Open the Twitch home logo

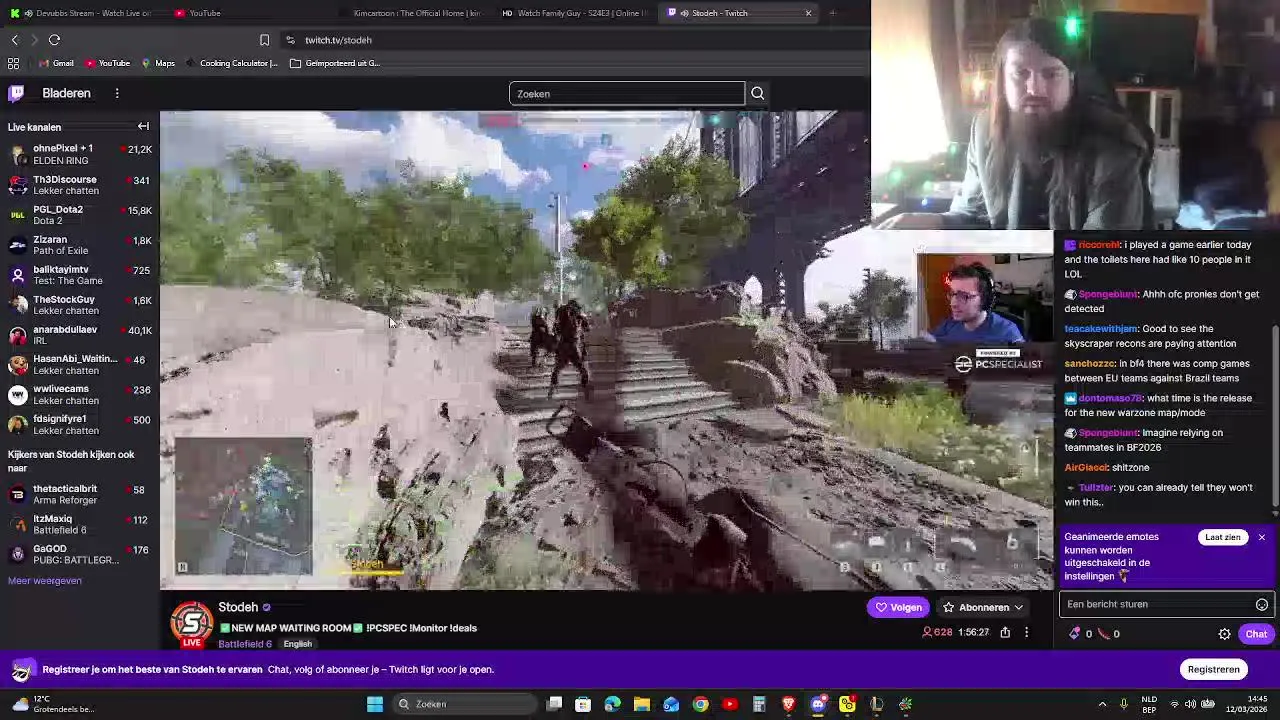pos(16,93)
